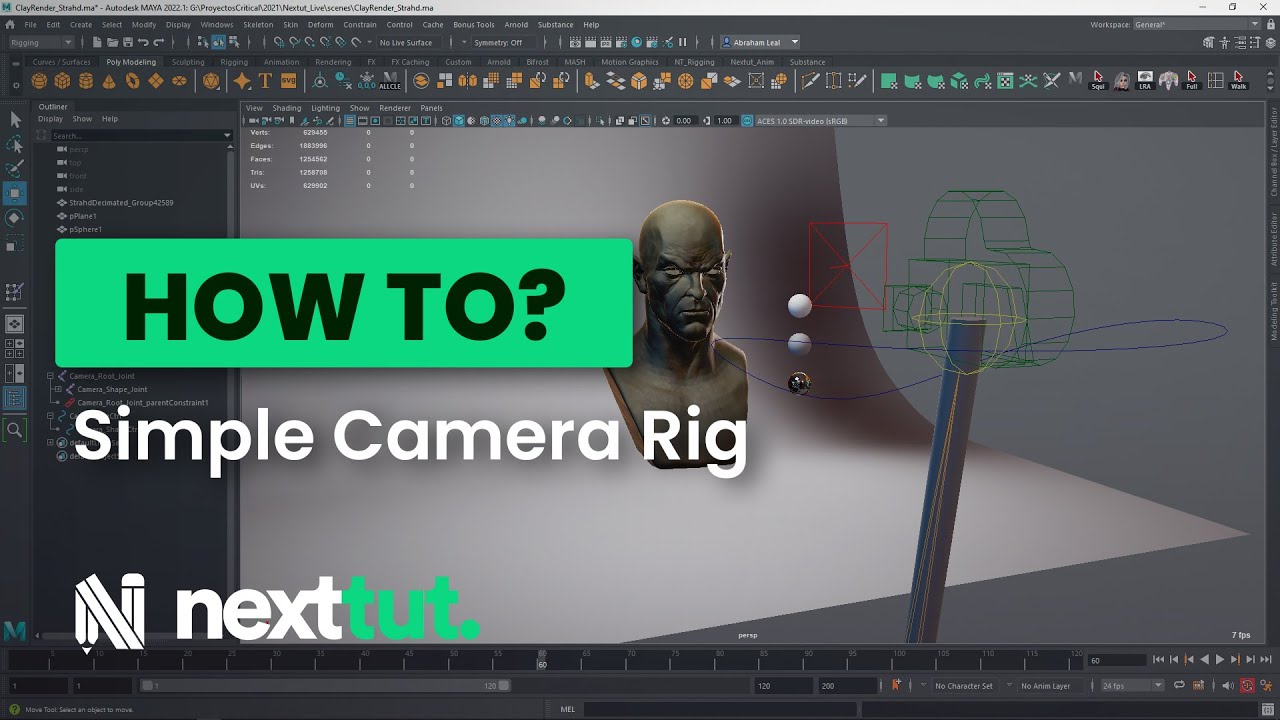
Task: Click the undo arrow icon
Action: [x=143, y=42]
